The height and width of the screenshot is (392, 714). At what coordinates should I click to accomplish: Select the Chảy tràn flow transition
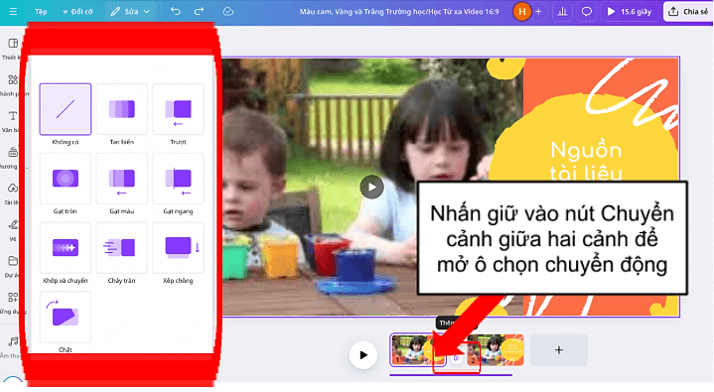(x=122, y=248)
